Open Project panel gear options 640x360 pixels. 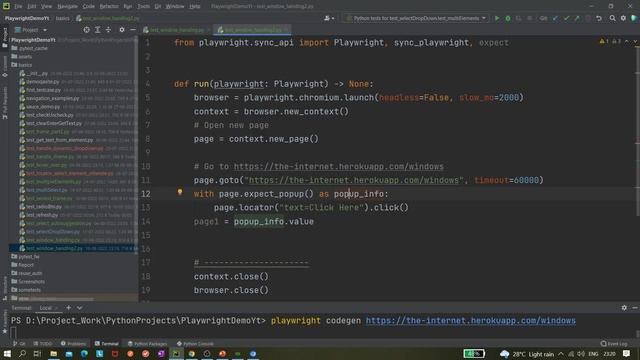[x=122, y=30]
